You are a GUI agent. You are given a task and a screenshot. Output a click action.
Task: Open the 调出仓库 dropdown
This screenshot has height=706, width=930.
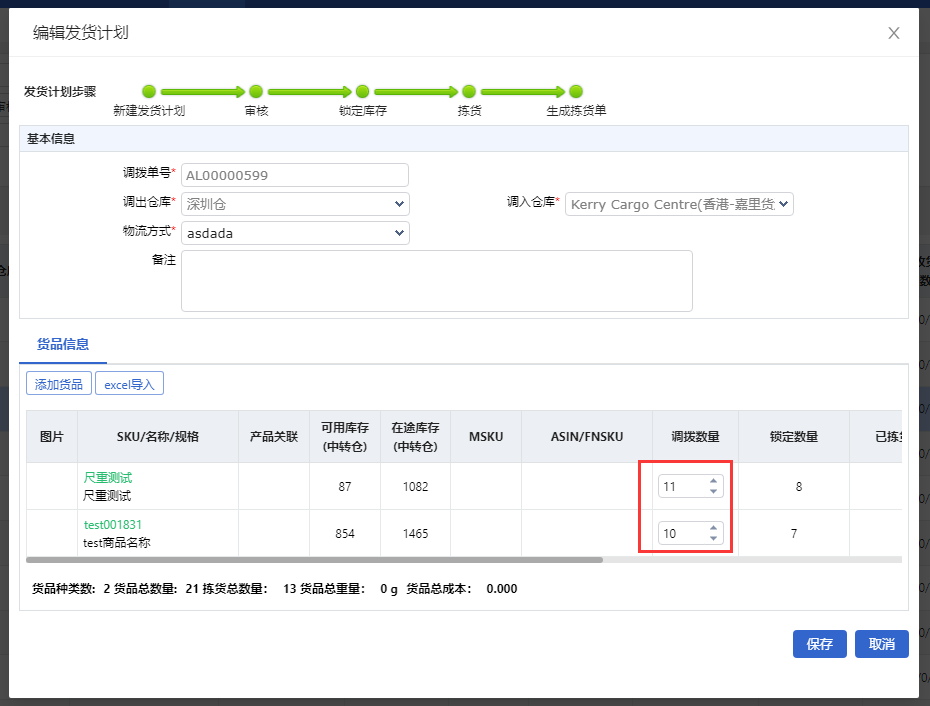295,204
